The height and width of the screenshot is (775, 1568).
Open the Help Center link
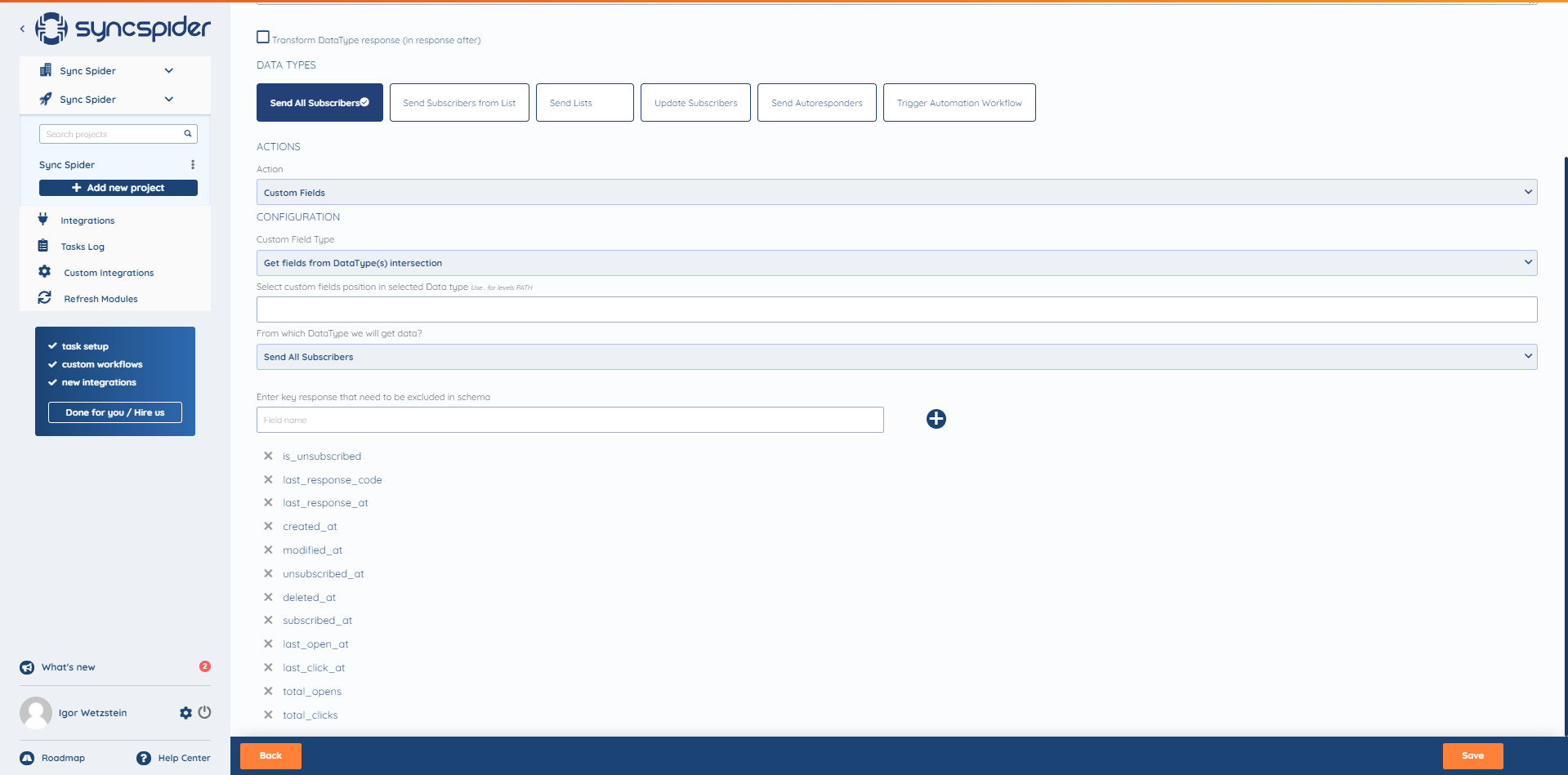(x=184, y=758)
